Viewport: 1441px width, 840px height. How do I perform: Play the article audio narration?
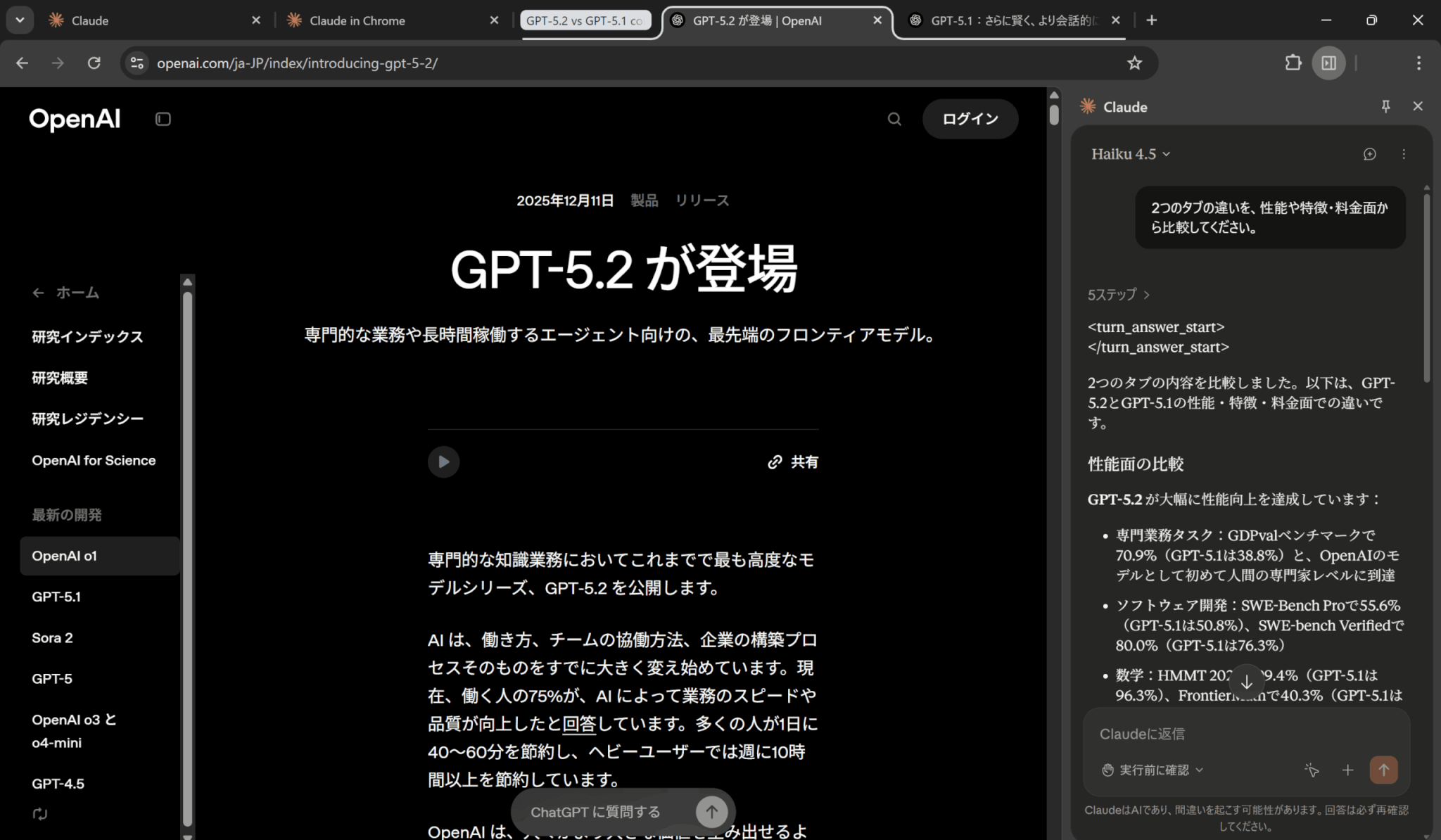pos(443,462)
